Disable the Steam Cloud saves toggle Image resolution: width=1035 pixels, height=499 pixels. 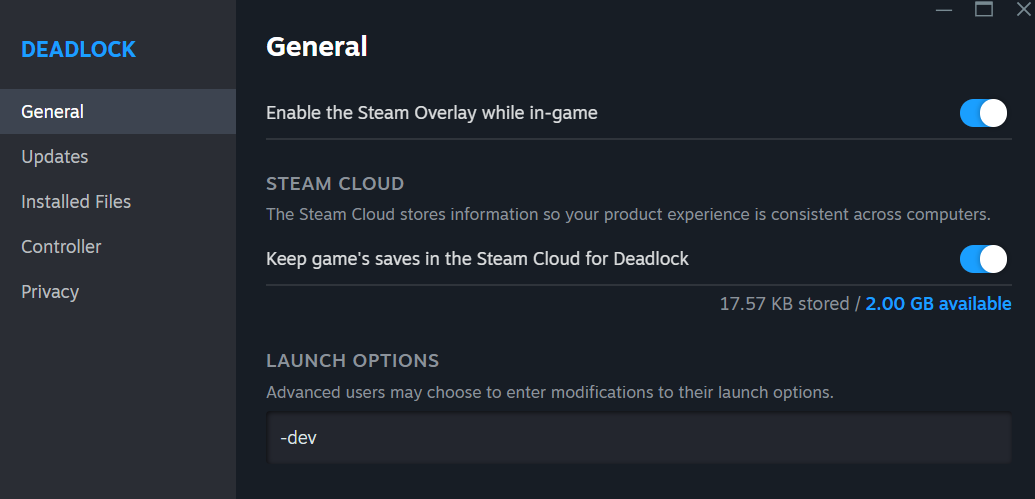click(983, 259)
